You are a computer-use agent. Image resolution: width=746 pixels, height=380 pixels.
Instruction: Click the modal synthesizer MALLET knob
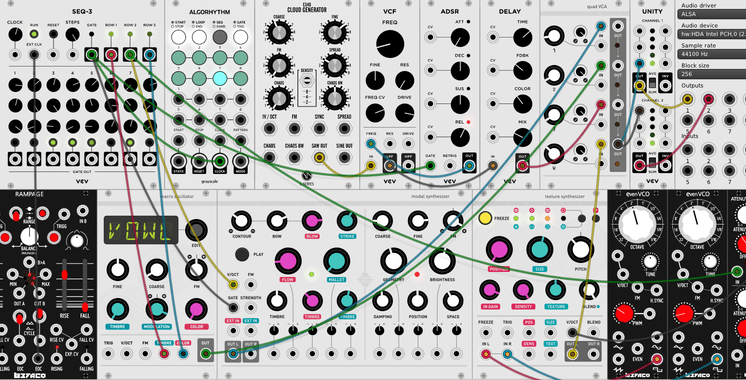[337, 261]
